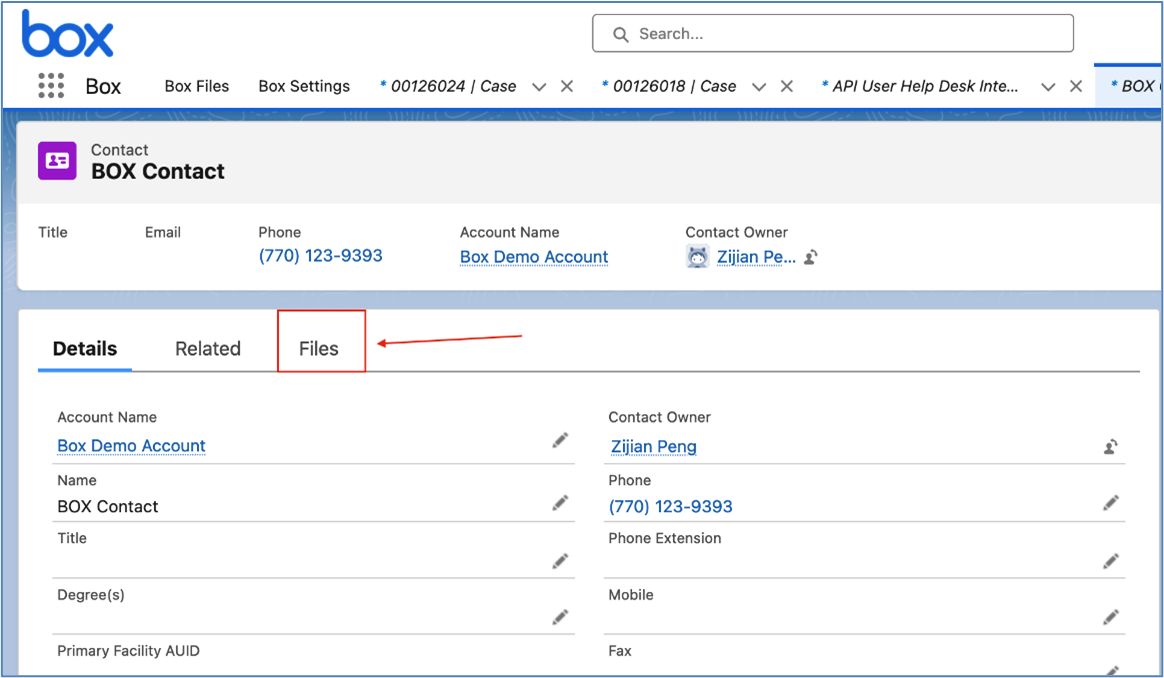The width and height of the screenshot is (1164, 678).
Task: Close the 00126018 Case tab
Action: [787, 86]
